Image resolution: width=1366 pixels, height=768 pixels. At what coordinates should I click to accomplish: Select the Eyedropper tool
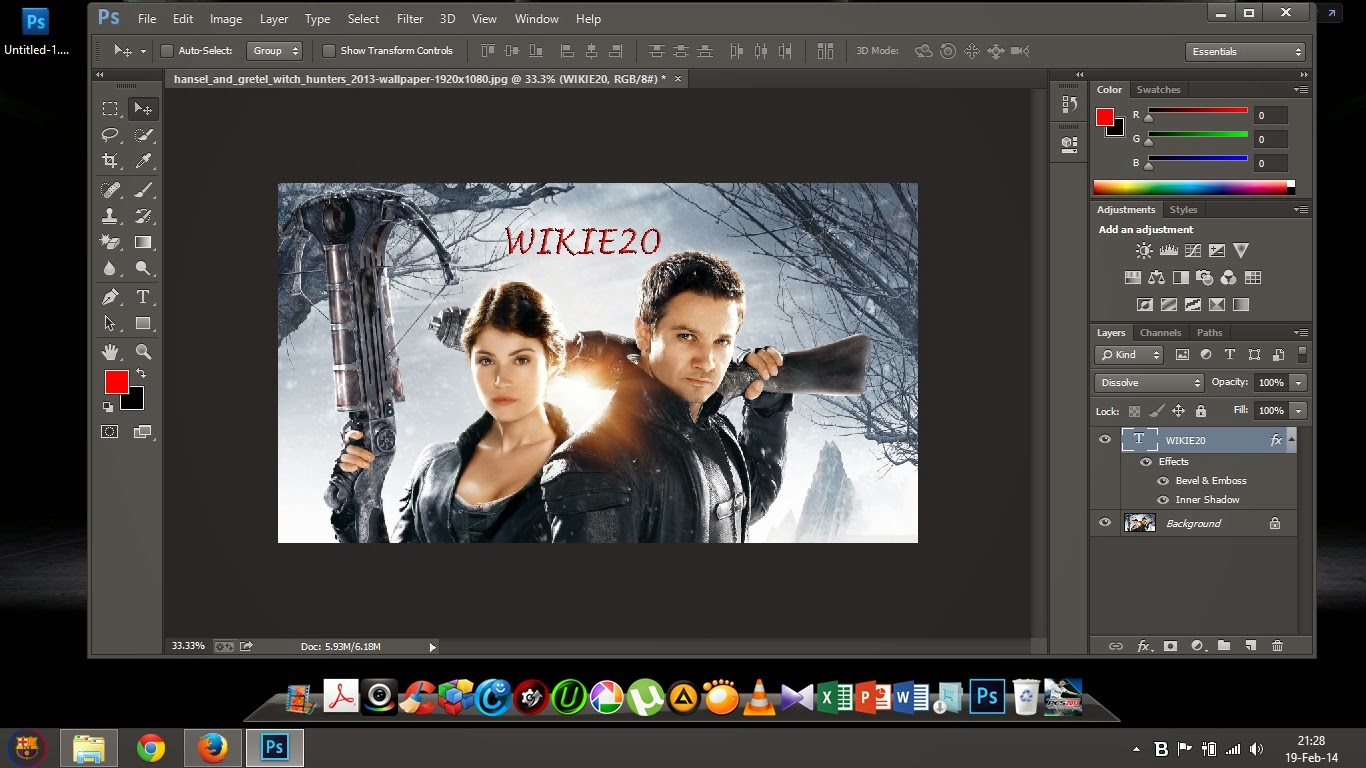(x=143, y=161)
